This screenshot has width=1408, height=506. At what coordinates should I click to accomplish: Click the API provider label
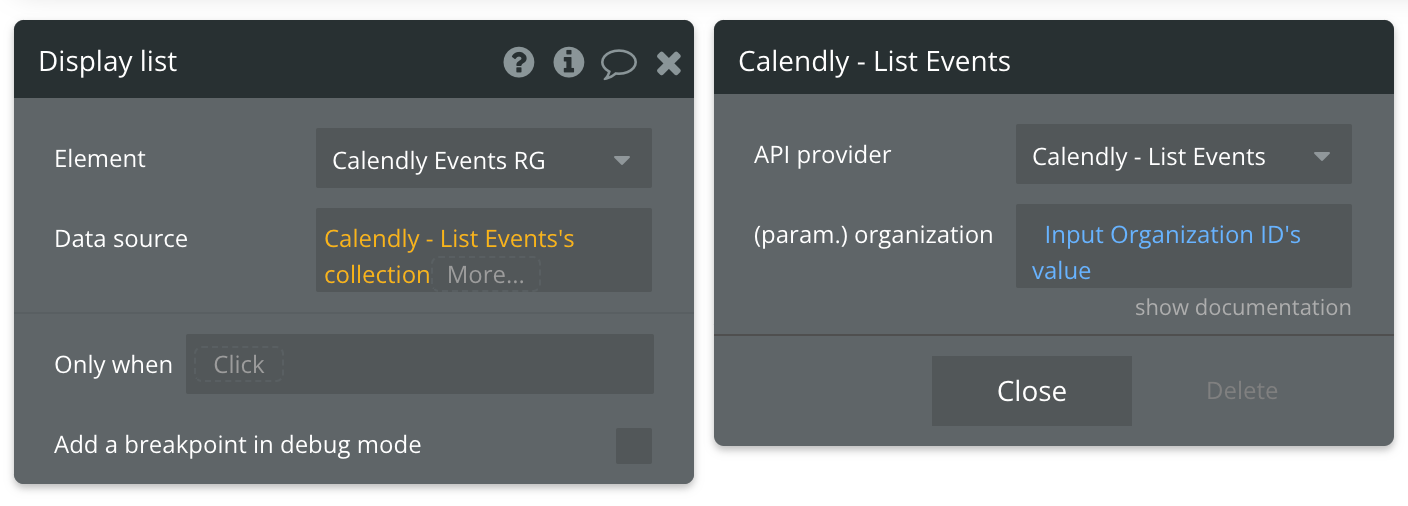(x=823, y=155)
